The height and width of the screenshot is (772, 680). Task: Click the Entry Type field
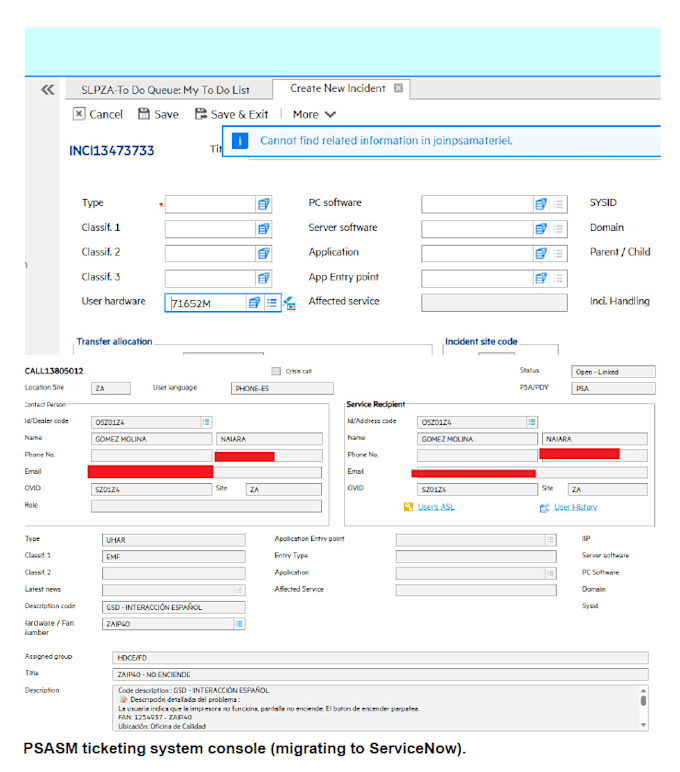click(x=476, y=556)
